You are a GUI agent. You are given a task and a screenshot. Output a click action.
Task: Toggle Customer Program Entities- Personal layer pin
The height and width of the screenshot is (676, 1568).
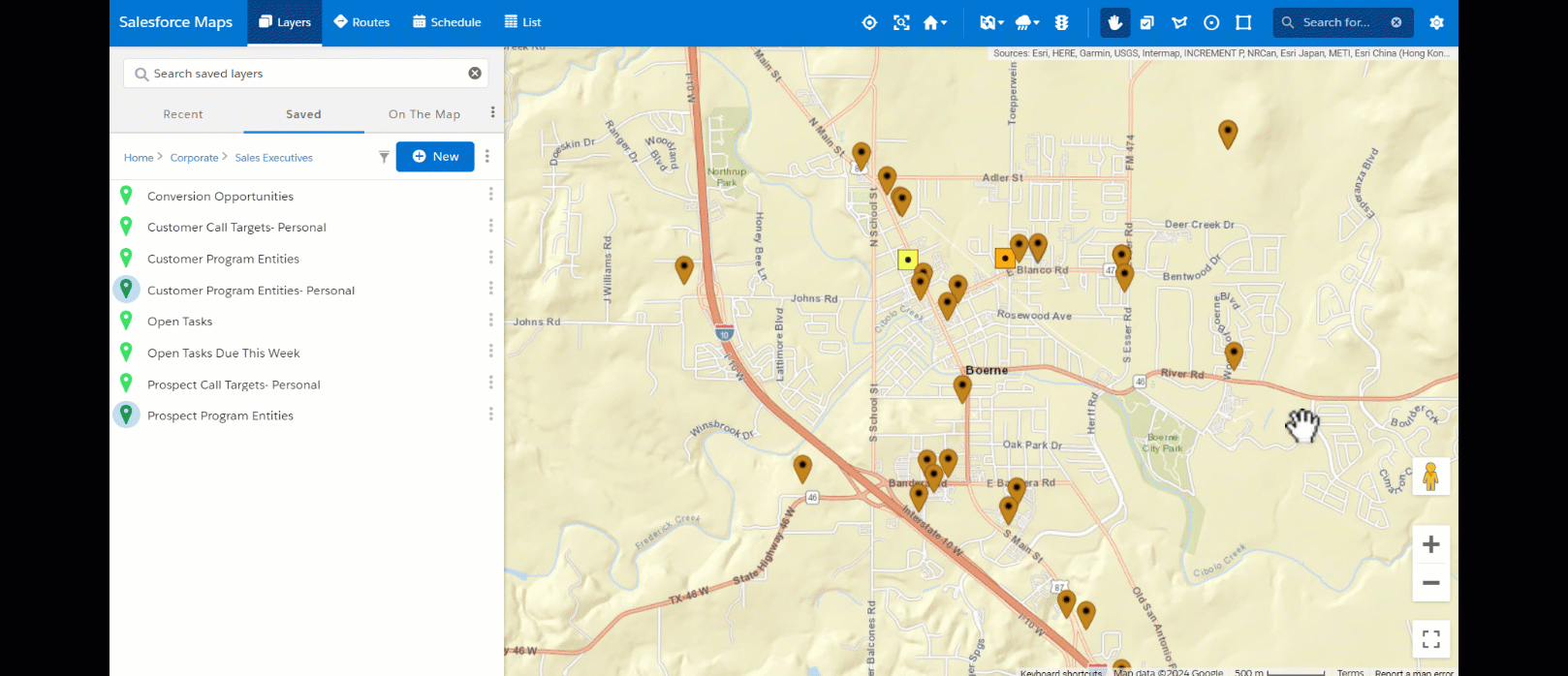click(126, 290)
